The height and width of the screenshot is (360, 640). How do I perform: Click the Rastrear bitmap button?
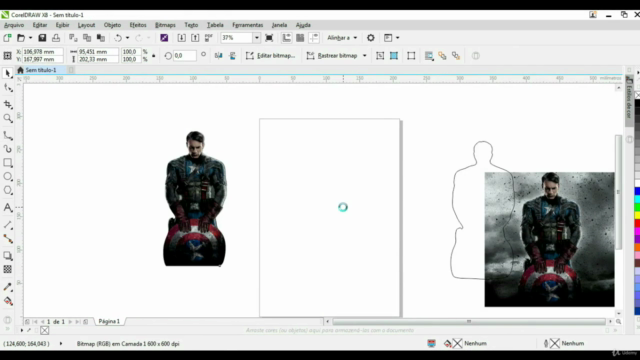(332, 56)
